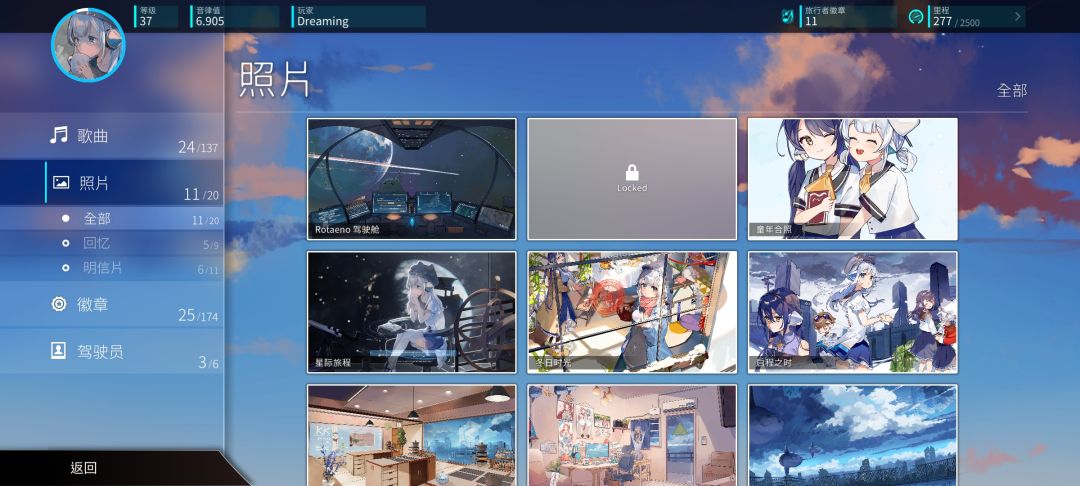Viewport: 1080px width, 486px height.
Task: Click the 5/9 count beside 回忆
Action: point(211,245)
